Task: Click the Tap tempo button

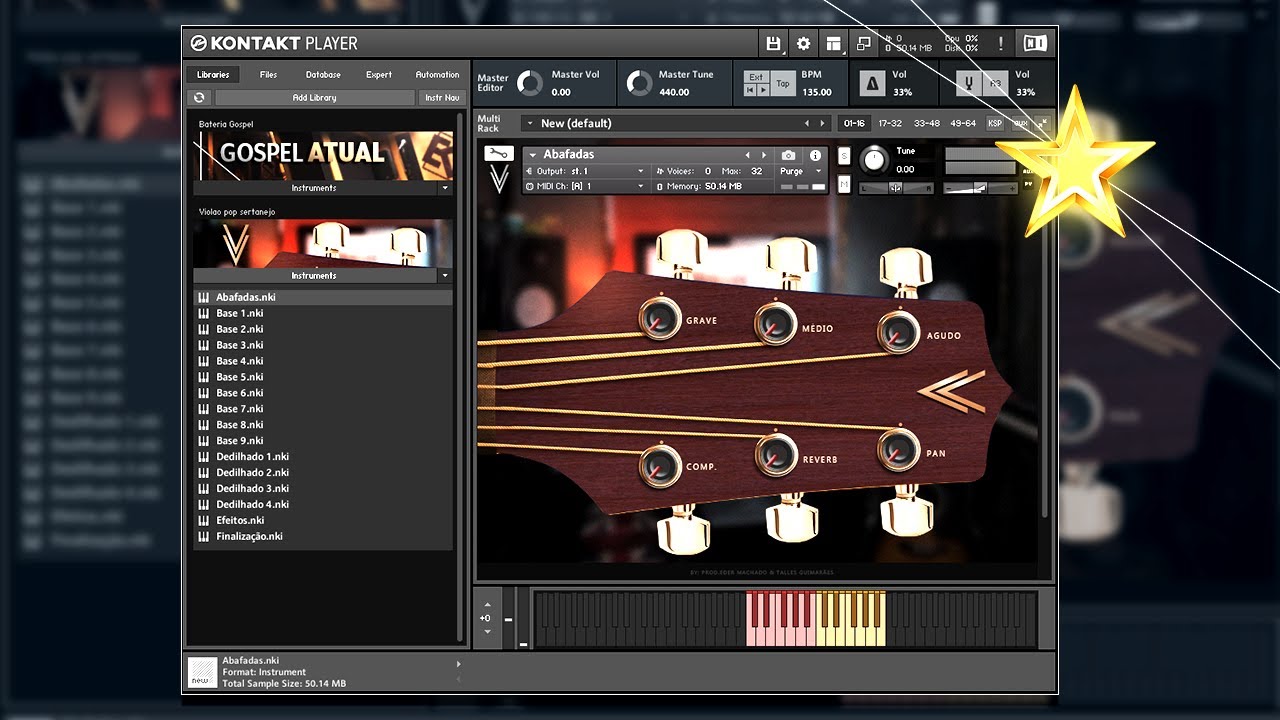Action: click(783, 84)
